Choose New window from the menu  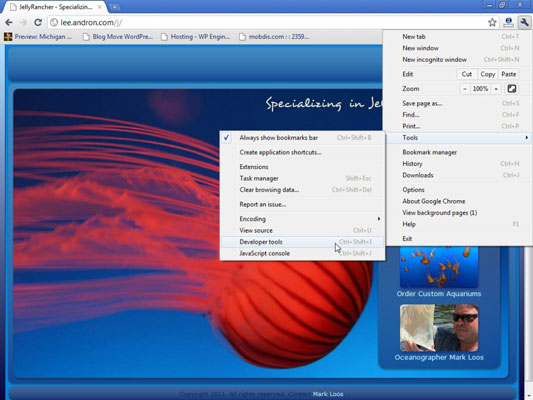pyautogui.click(x=459, y=48)
